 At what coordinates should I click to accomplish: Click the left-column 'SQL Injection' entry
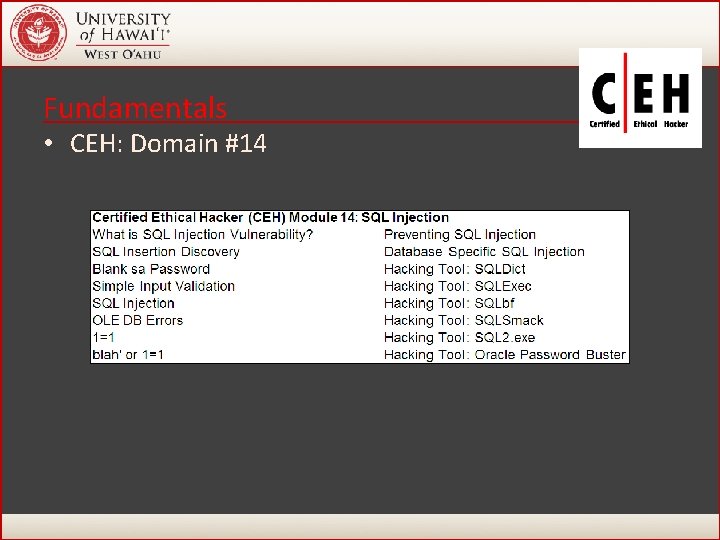(133, 303)
